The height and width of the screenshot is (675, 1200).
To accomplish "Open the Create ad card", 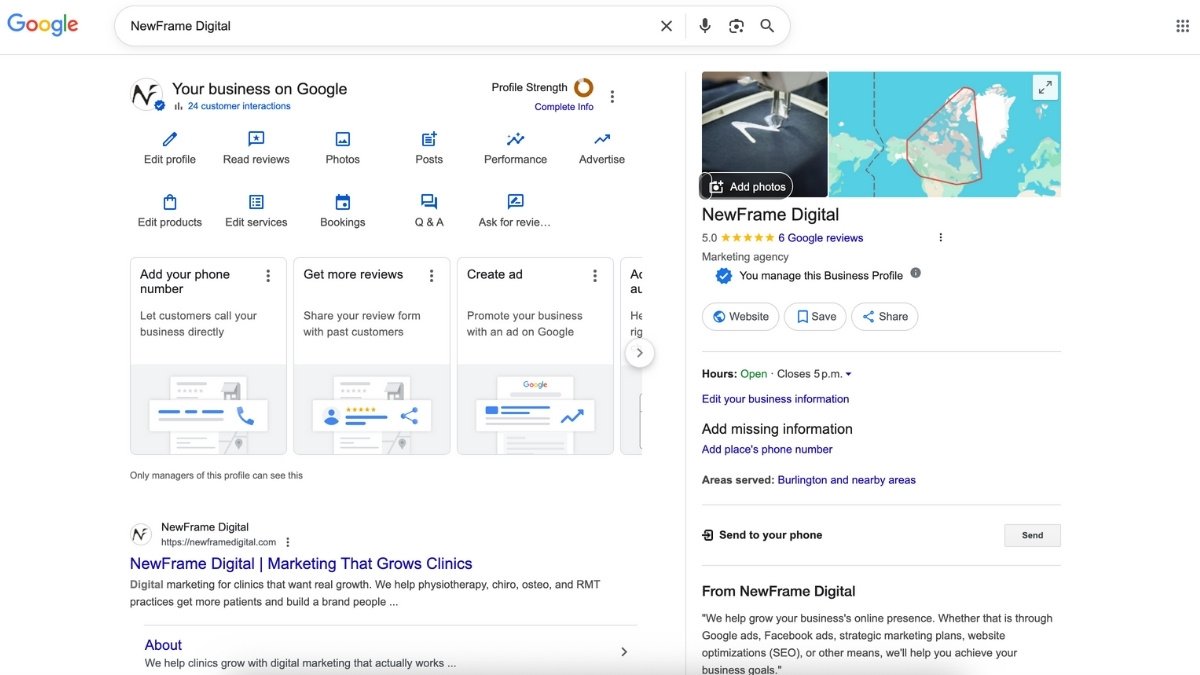I will pyautogui.click(x=535, y=356).
